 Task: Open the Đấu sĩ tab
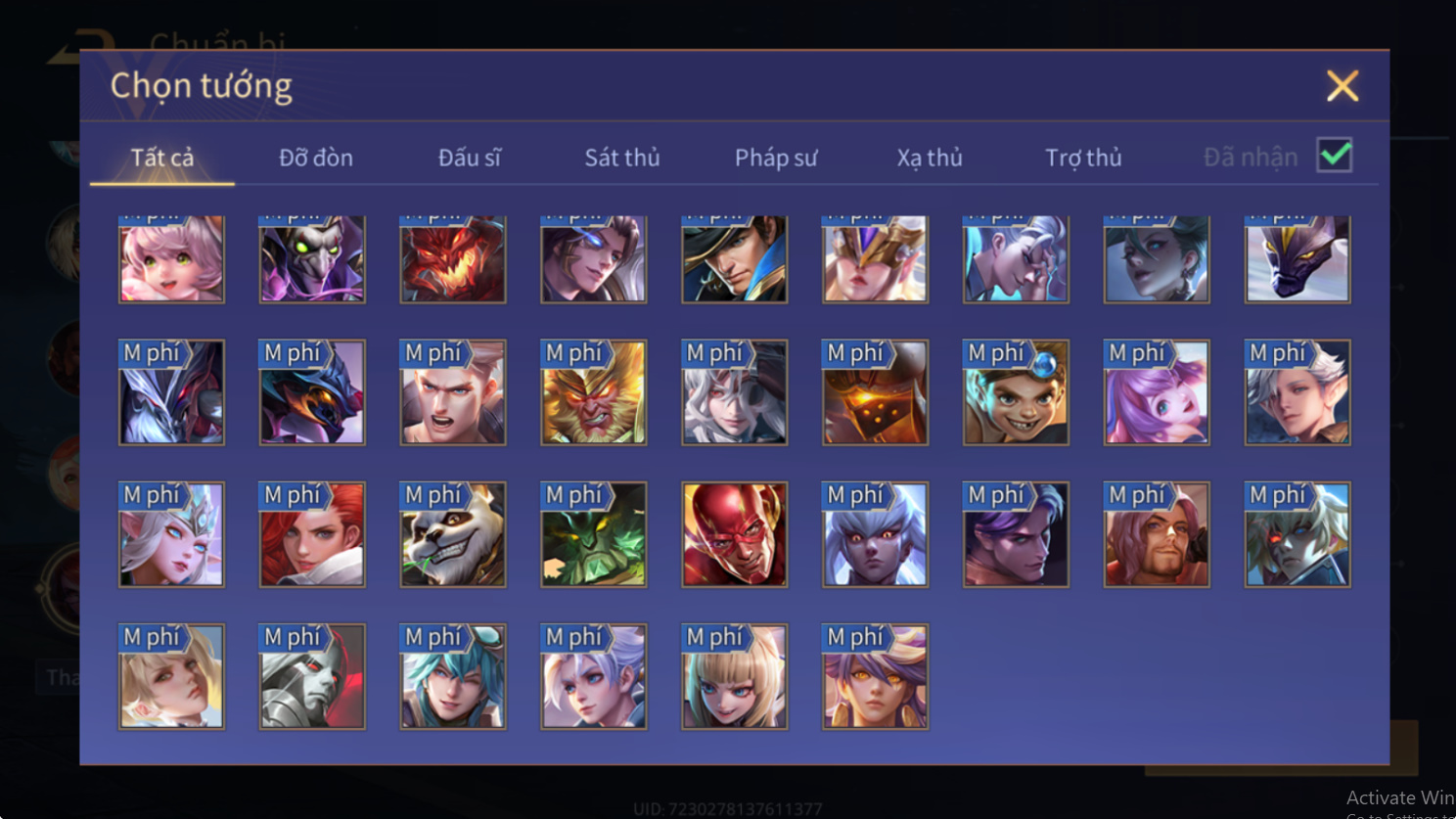click(469, 158)
